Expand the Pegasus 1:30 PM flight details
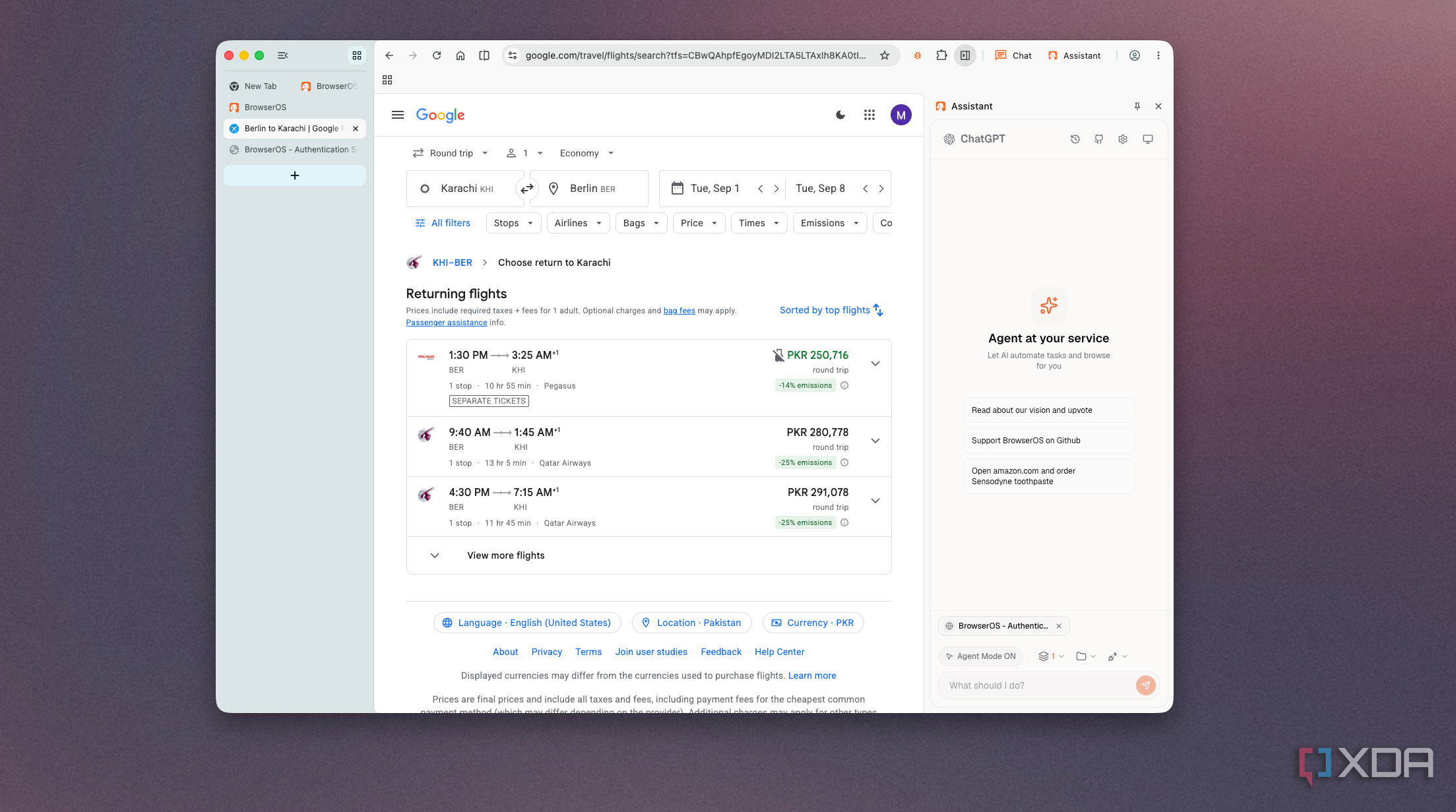 click(875, 363)
